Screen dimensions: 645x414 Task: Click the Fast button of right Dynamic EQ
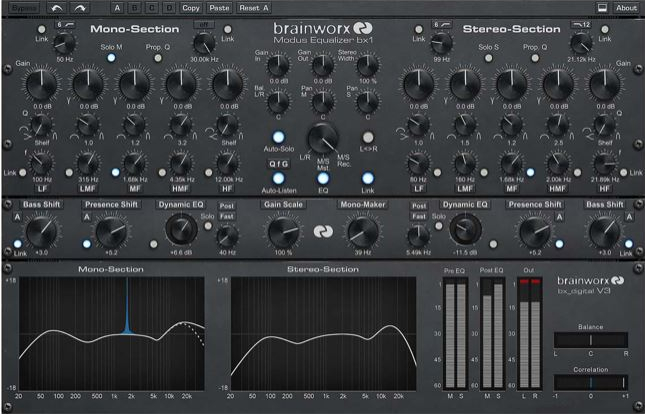pos(419,216)
